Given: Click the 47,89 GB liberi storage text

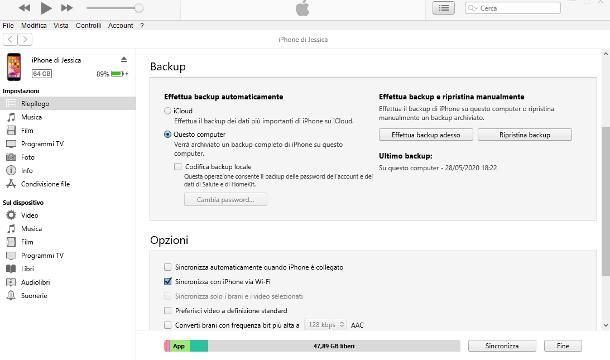Looking at the screenshot, I should point(334,346).
